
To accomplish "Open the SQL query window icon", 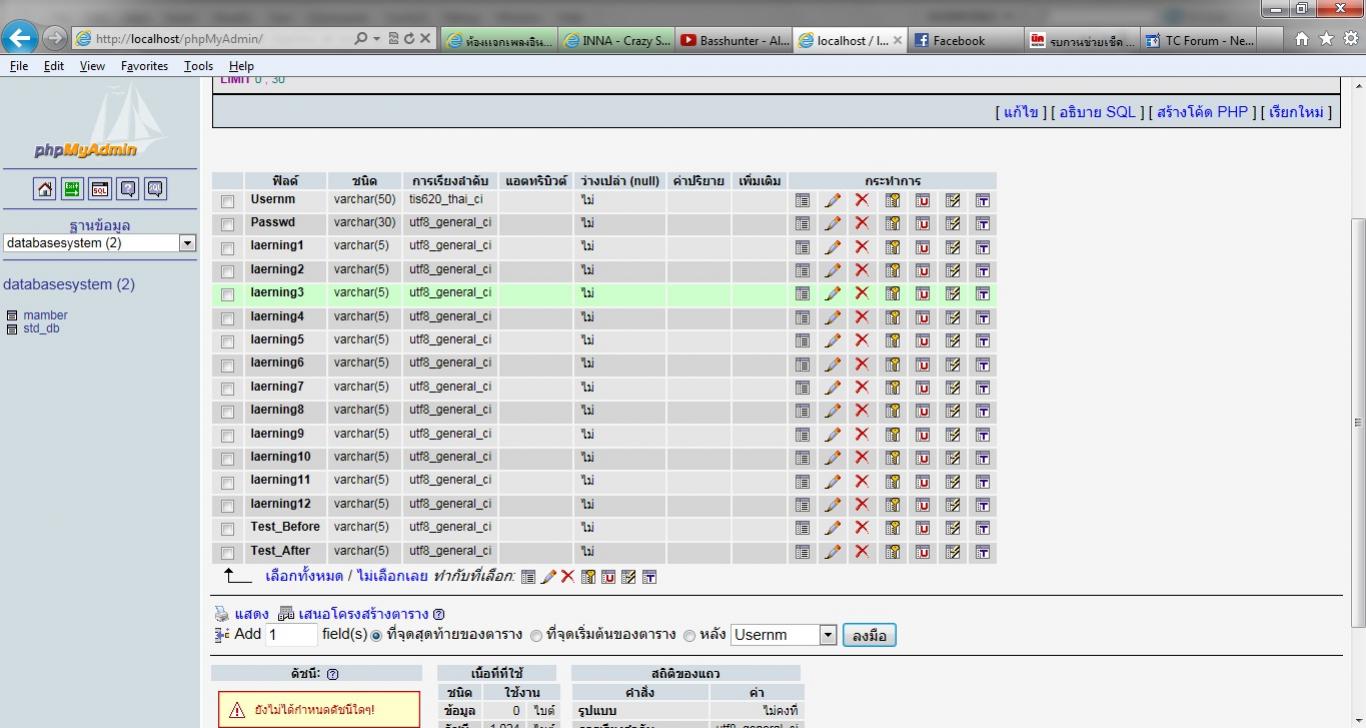I will pos(100,189).
